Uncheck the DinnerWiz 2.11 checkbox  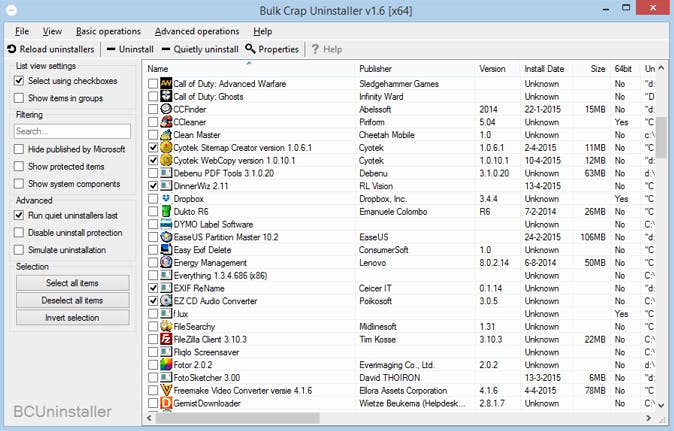click(153, 186)
